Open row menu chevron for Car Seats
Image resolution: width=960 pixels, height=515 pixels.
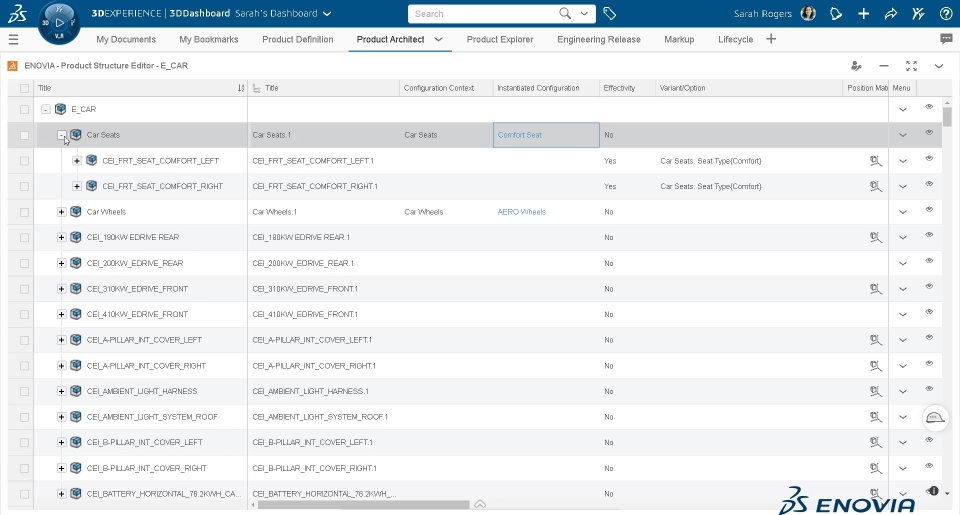pos(902,135)
